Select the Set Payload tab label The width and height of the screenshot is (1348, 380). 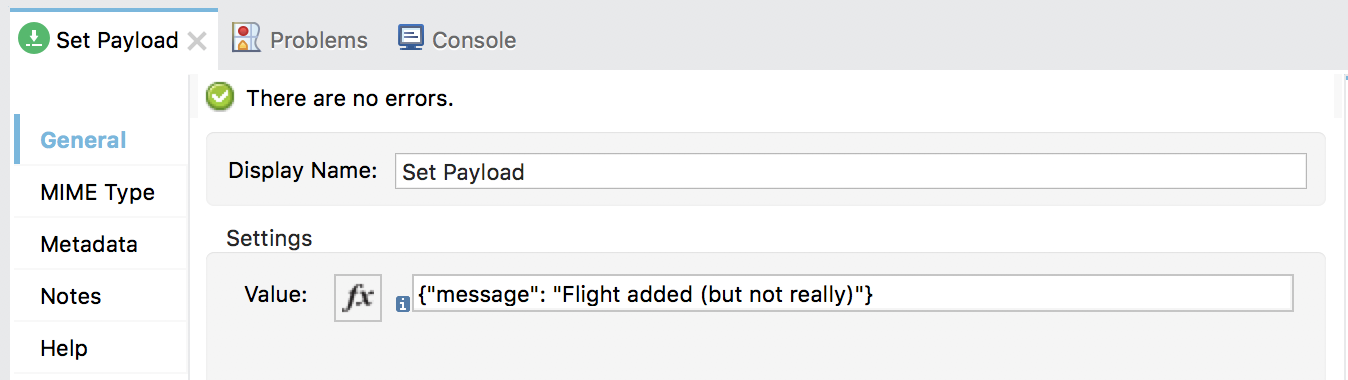tap(117, 40)
